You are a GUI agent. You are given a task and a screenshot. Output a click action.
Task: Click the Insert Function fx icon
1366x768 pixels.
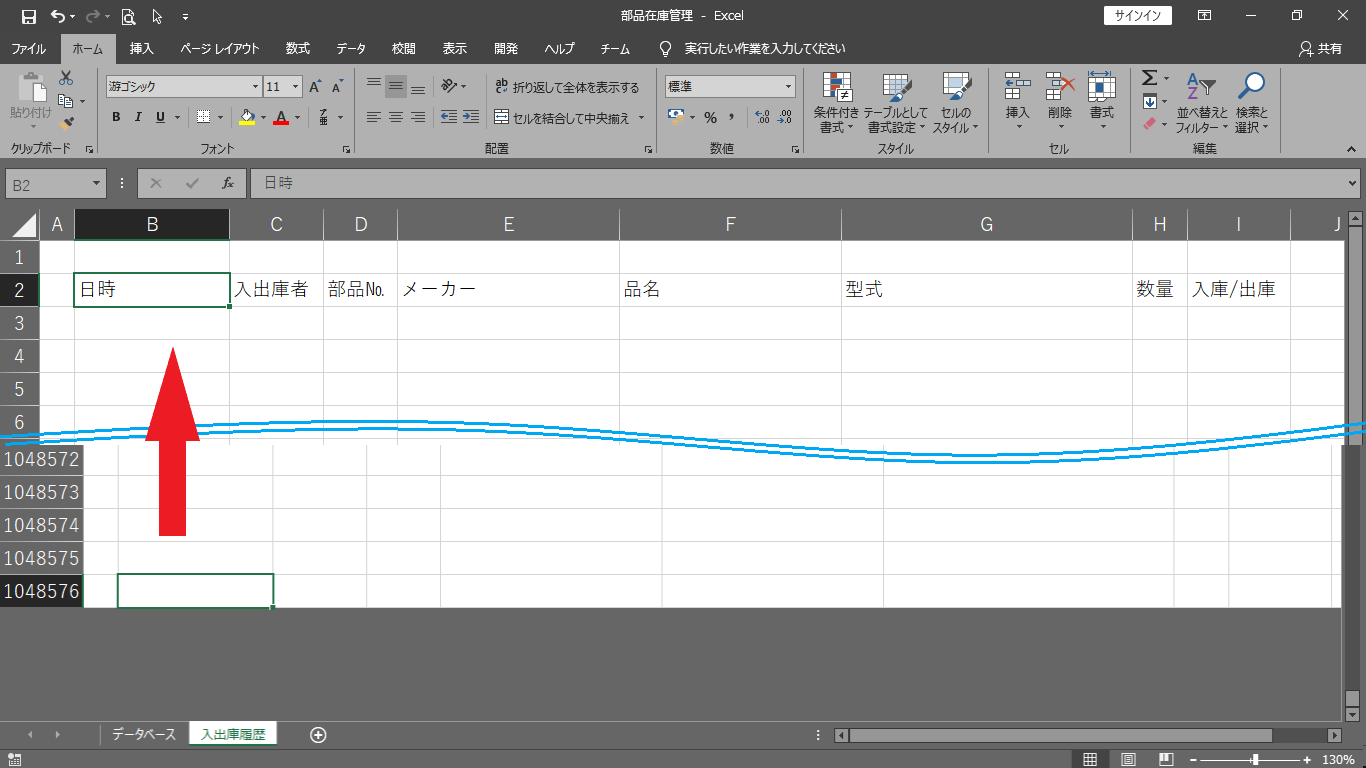[228, 184]
